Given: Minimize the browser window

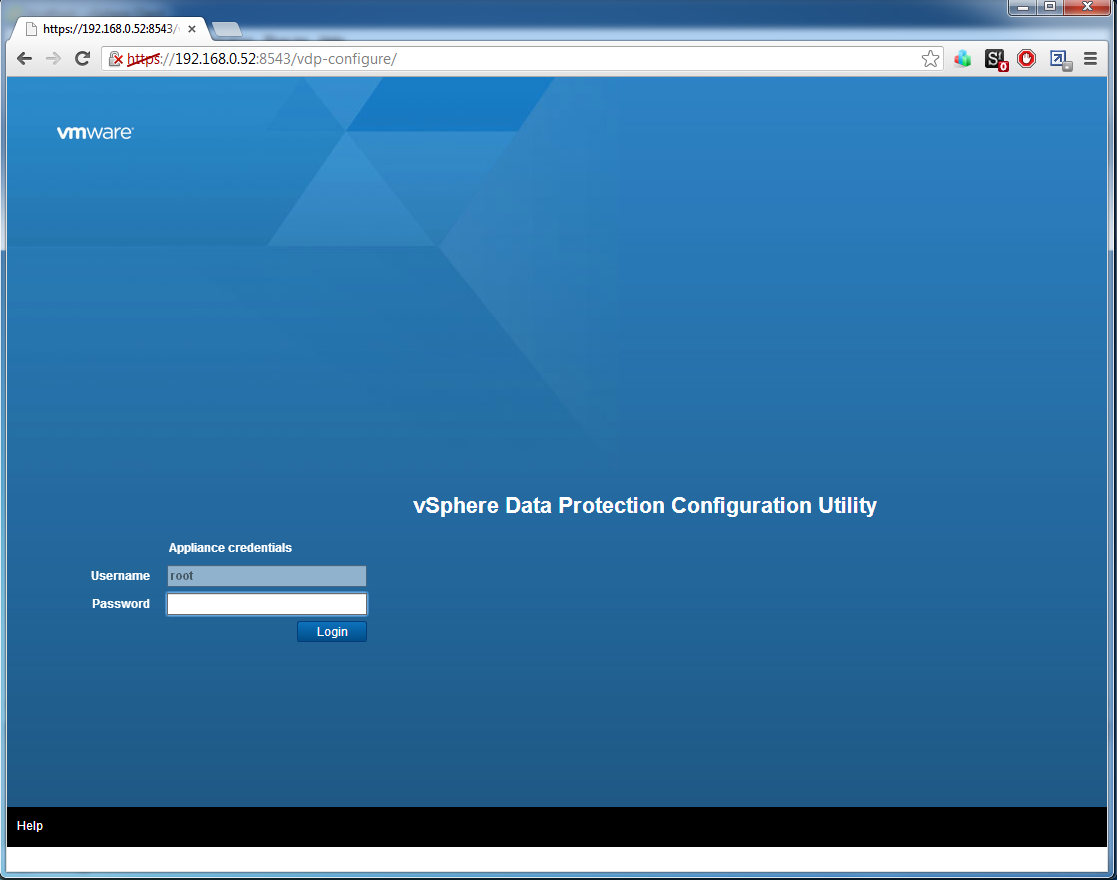Looking at the screenshot, I should click(x=1024, y=7).
